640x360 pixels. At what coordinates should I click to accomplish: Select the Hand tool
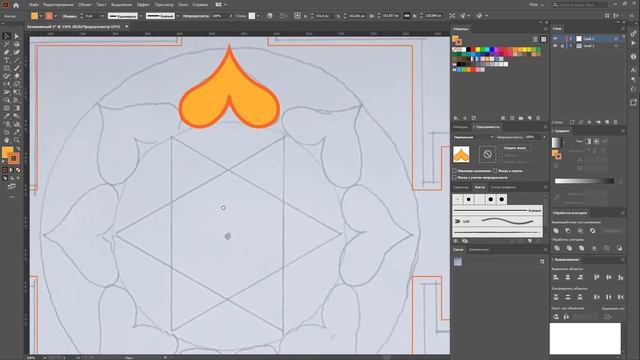pyautogui.click(x=7, y=140)
